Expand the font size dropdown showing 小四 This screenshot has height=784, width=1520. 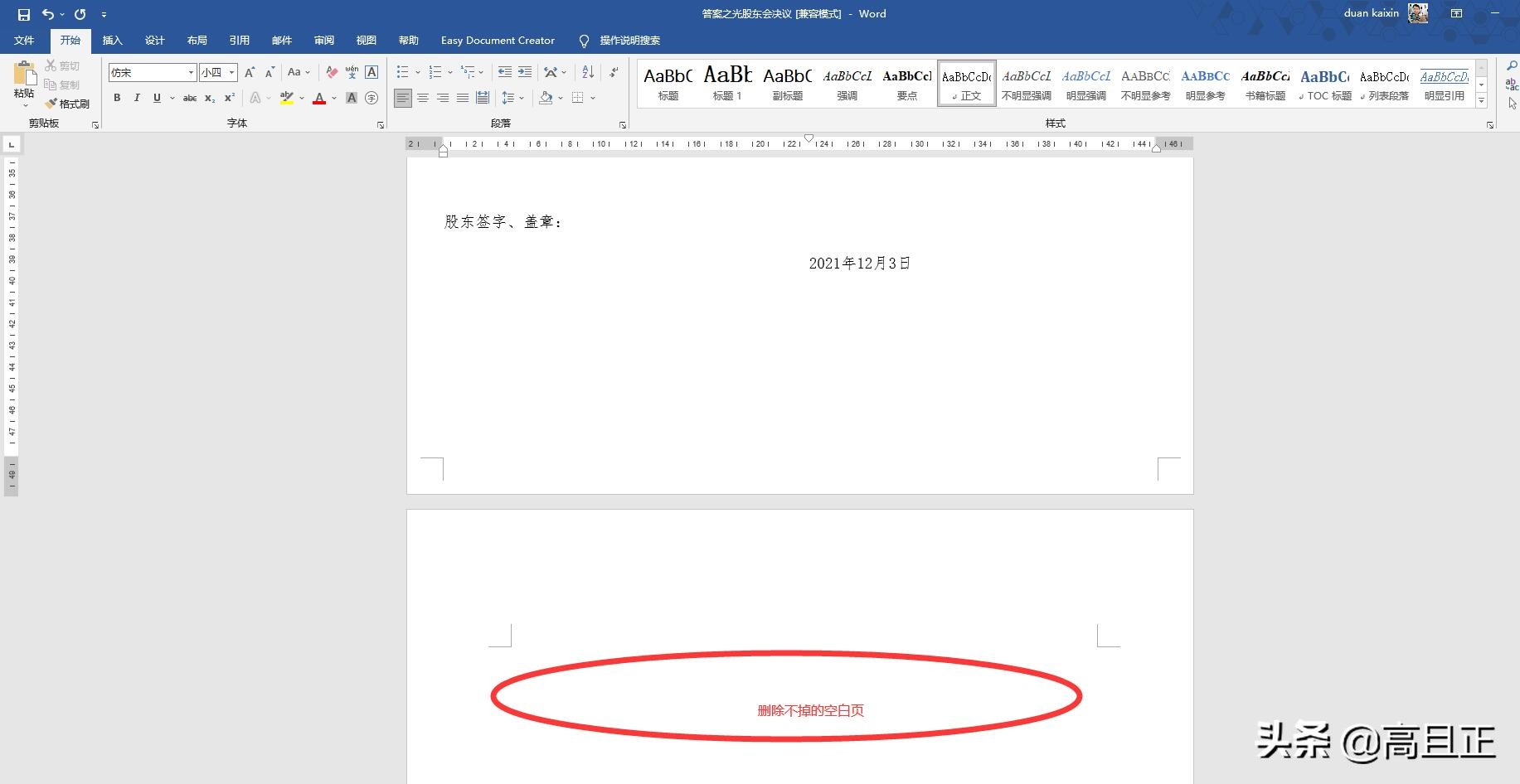[231, 72]
